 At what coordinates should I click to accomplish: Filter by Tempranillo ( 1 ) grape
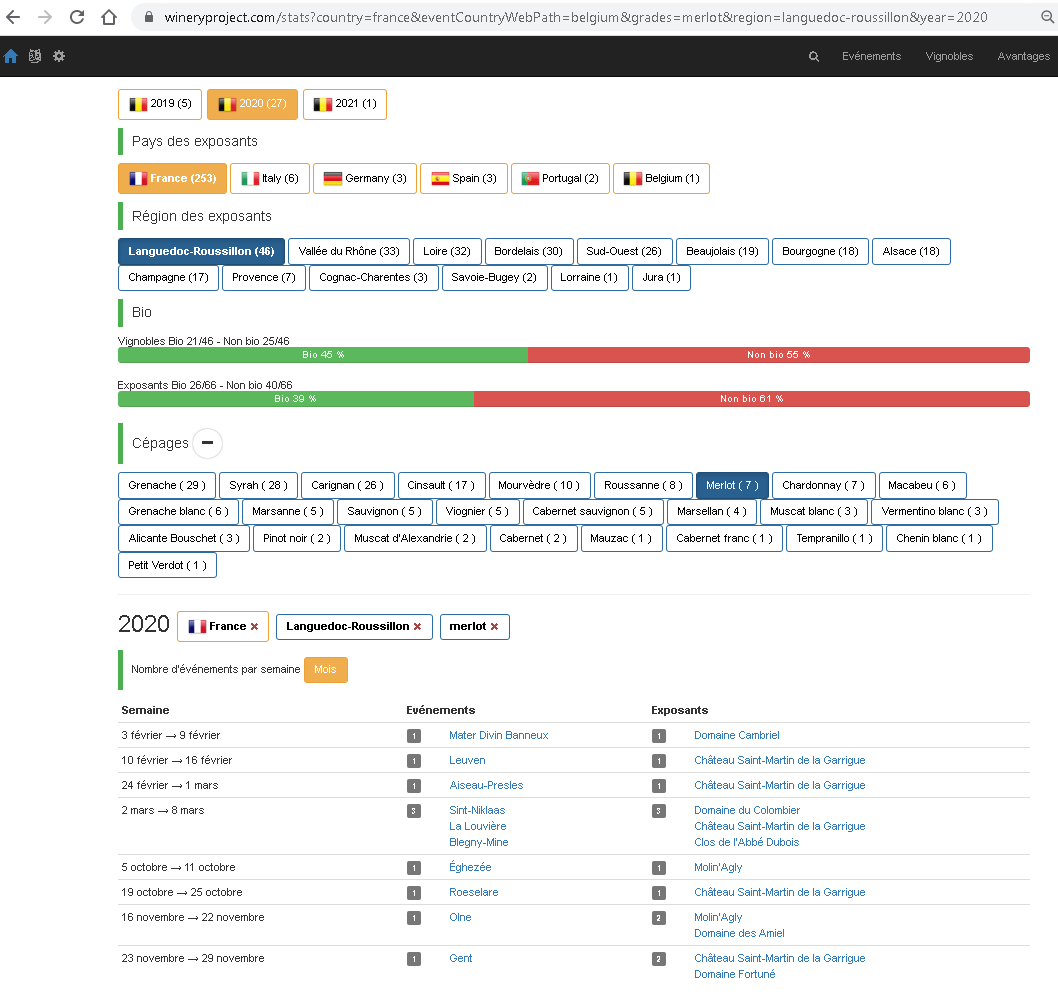point(834,539)
